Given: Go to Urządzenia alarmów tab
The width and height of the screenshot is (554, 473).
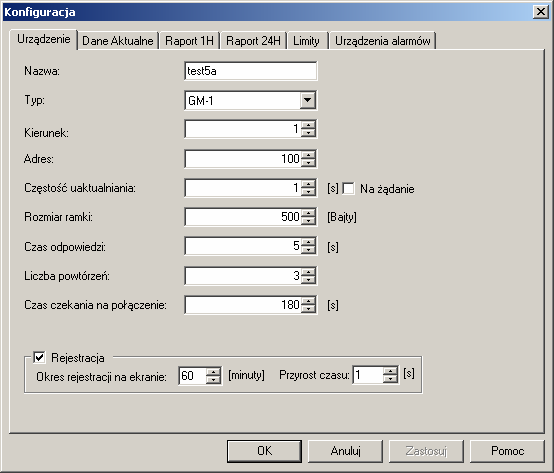Looking at the screenshot, I should point(383,41).
